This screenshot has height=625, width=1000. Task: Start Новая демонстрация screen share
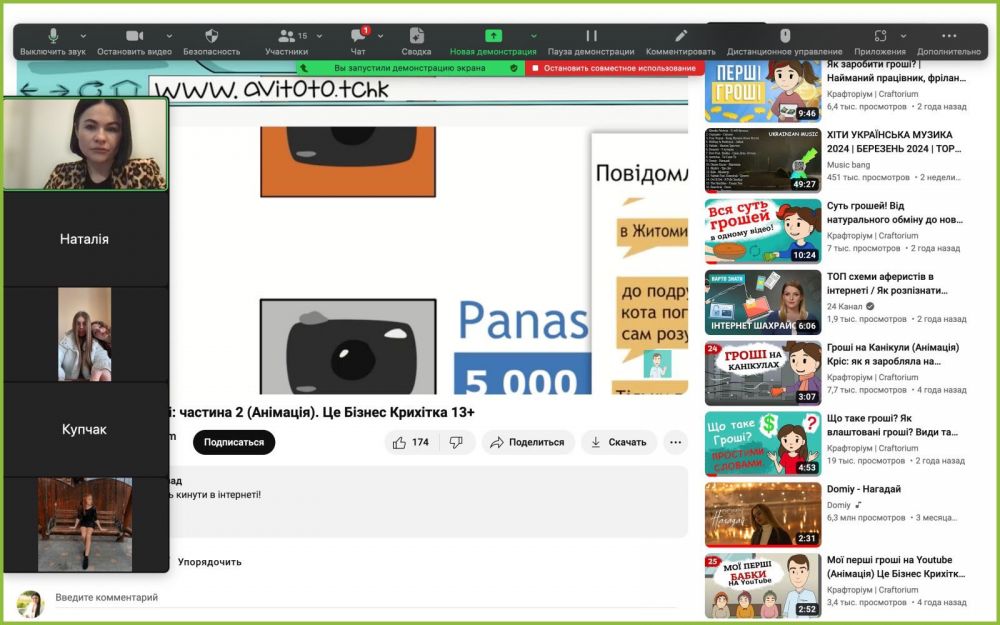493,36
